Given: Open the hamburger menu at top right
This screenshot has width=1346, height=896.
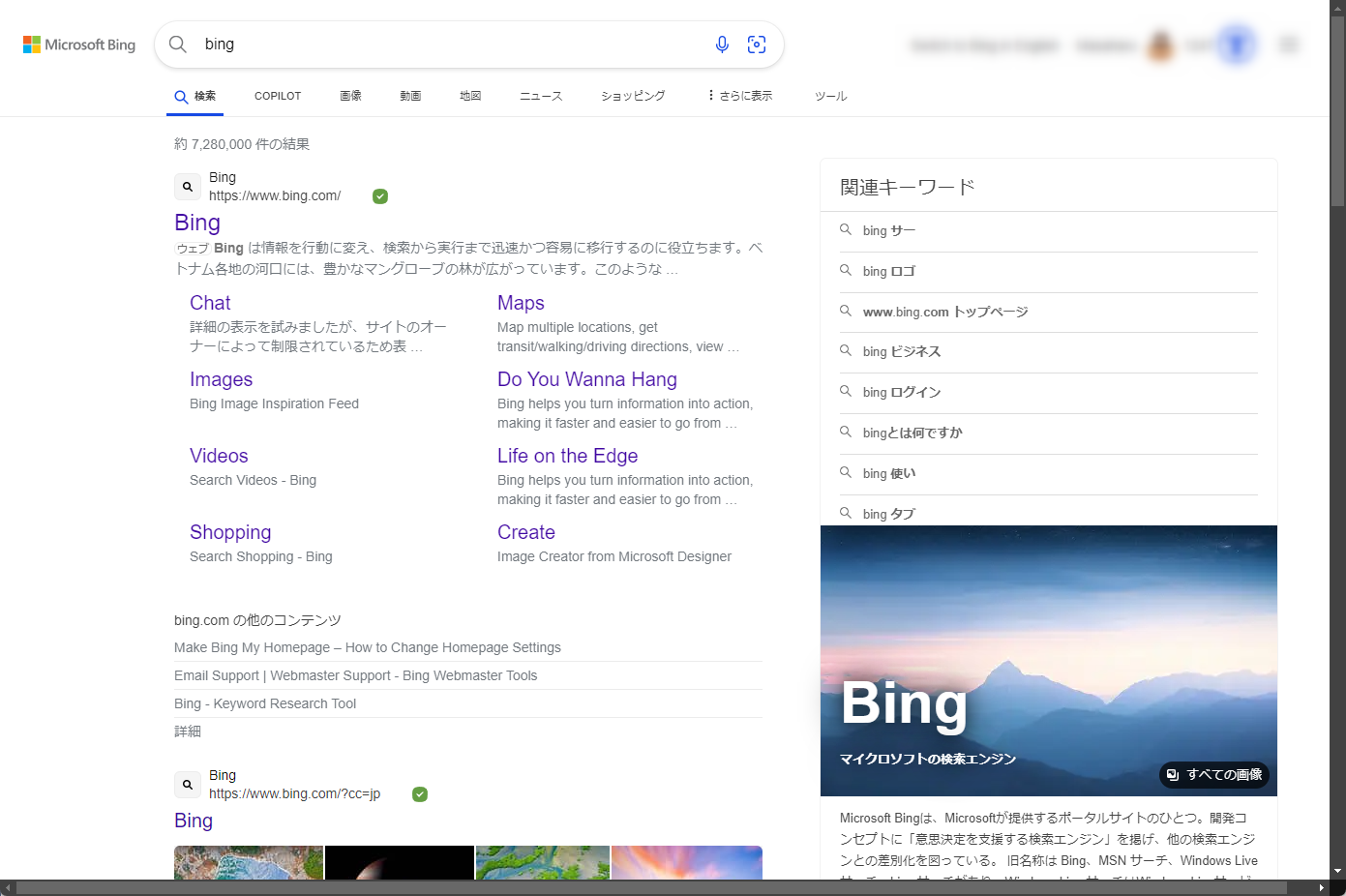Looking at the screenshot, I should tap(1289, 45).
